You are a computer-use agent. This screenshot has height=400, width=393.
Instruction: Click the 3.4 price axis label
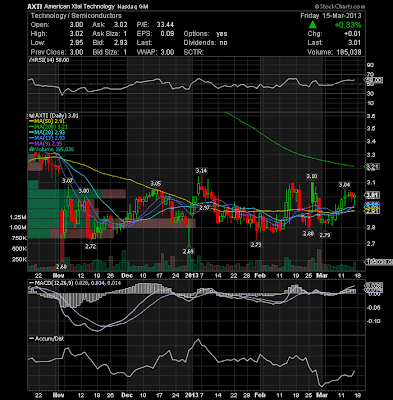[x=371, y=141]
